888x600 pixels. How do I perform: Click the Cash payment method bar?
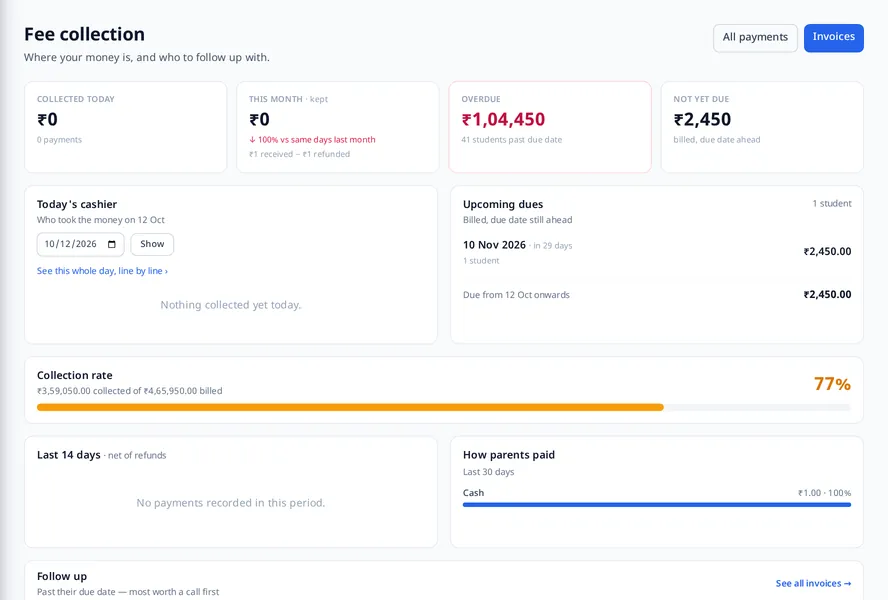[657, 504]
